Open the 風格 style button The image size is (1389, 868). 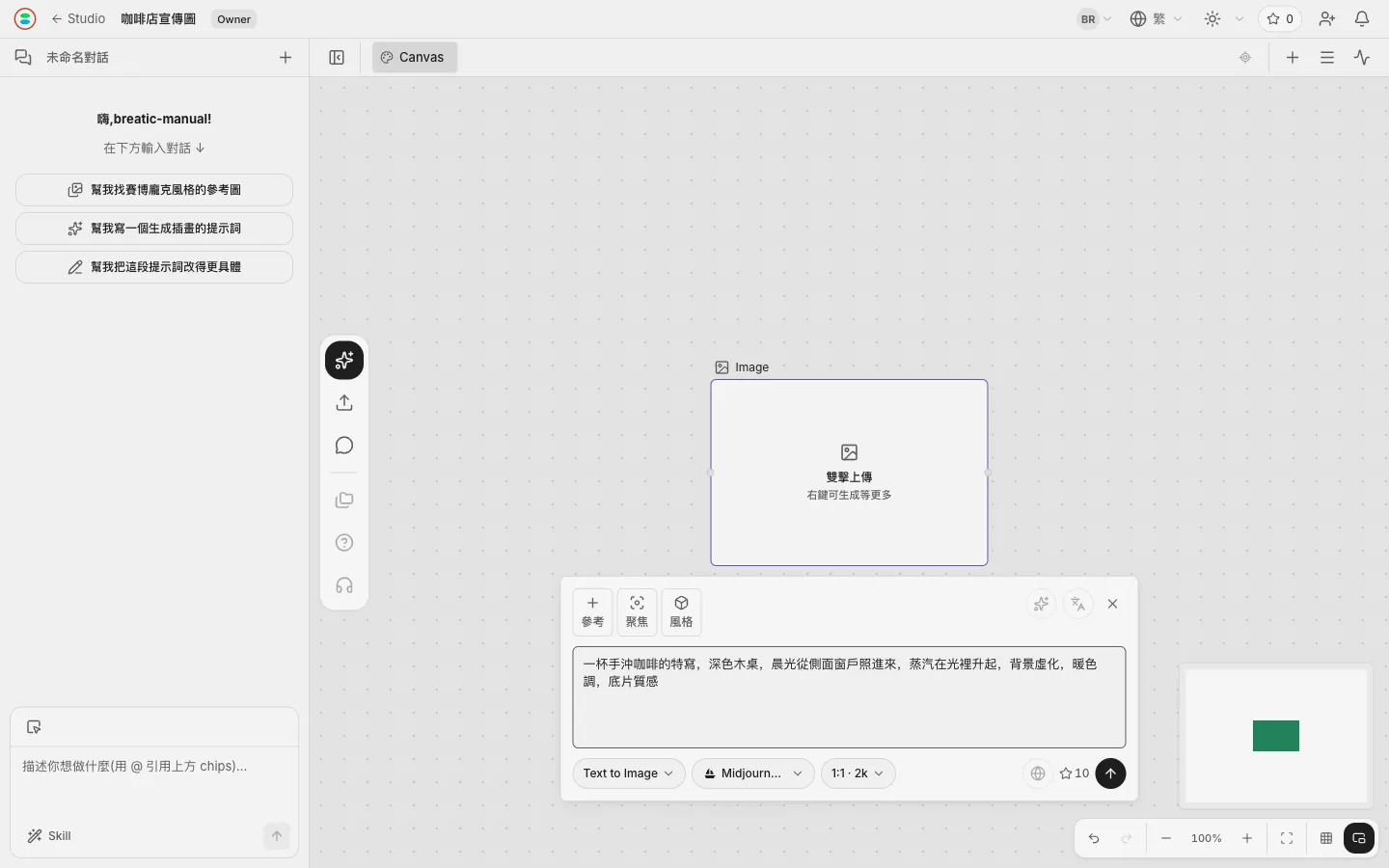[681, 612]
